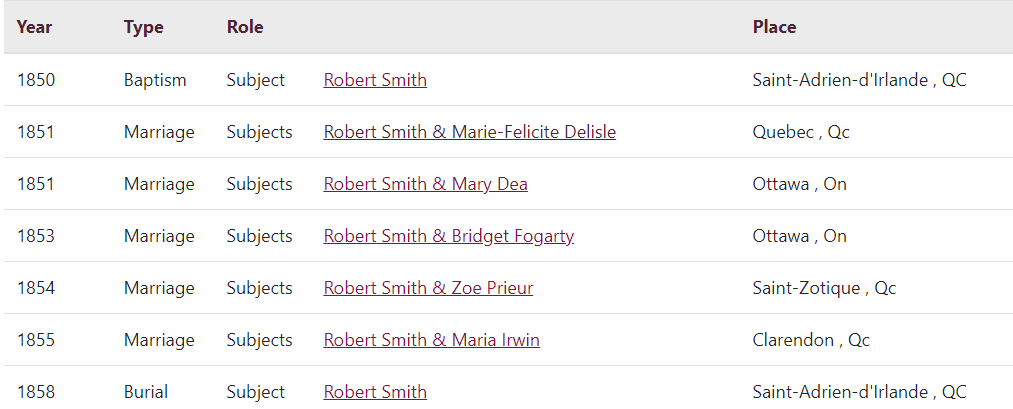The width and height of the screenshot is (1013, 409).
Task: Open Robert Smith & Marie-Felicite Delisle marriage record
Action: click(x=469, y=132)
